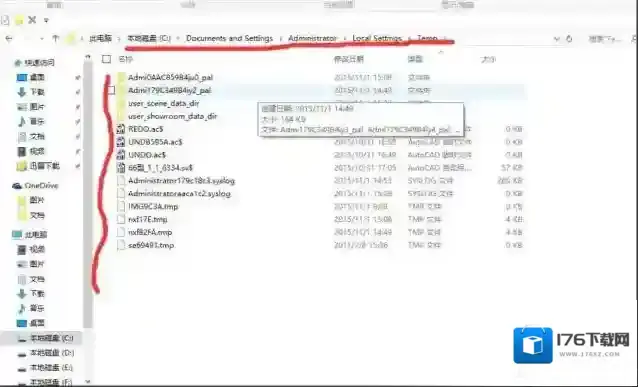This screenshot has height=387, width=638.
Task: Refresh the Temp folder view
Action: coord(569,39)
